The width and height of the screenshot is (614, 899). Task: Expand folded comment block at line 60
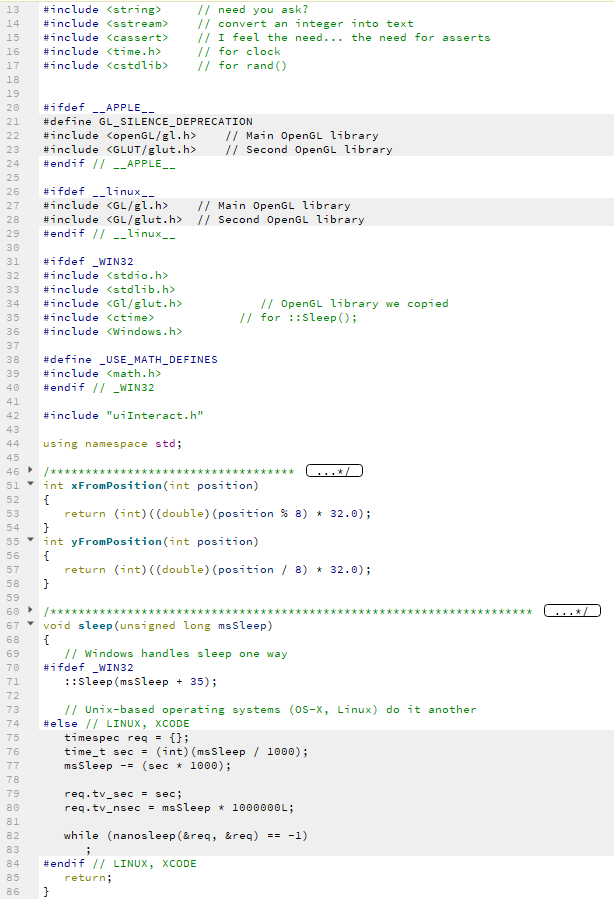point(30,610)
